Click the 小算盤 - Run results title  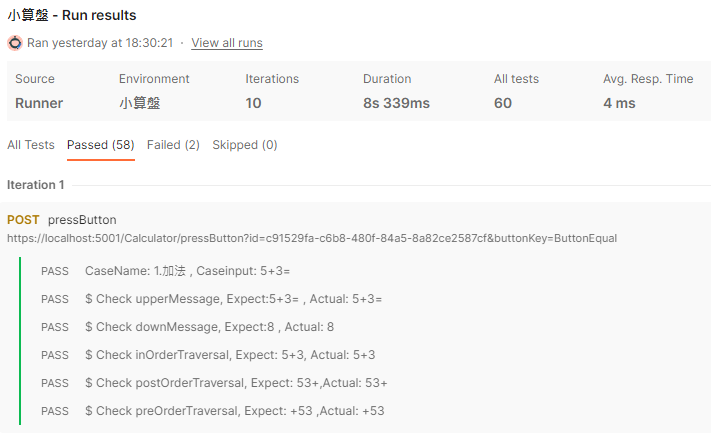coord(72,15)
